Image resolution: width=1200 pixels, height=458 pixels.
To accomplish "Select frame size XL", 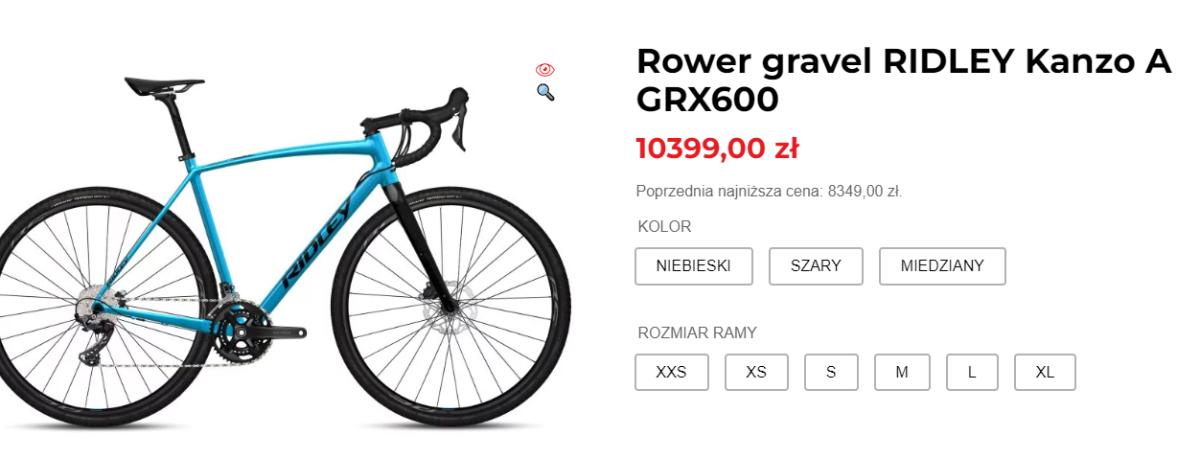I will 1045,372.
